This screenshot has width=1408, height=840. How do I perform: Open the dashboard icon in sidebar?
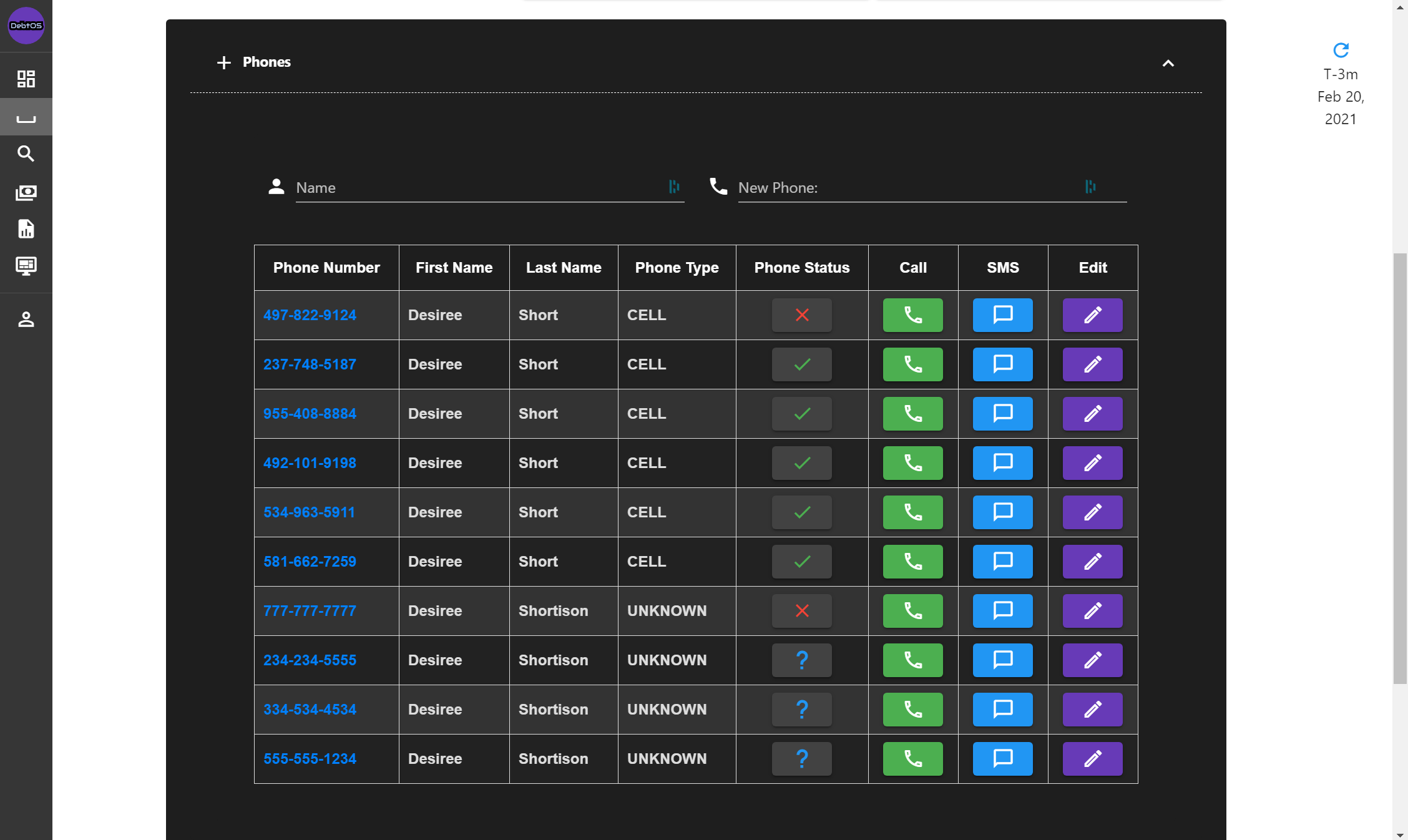click(26, 79)
